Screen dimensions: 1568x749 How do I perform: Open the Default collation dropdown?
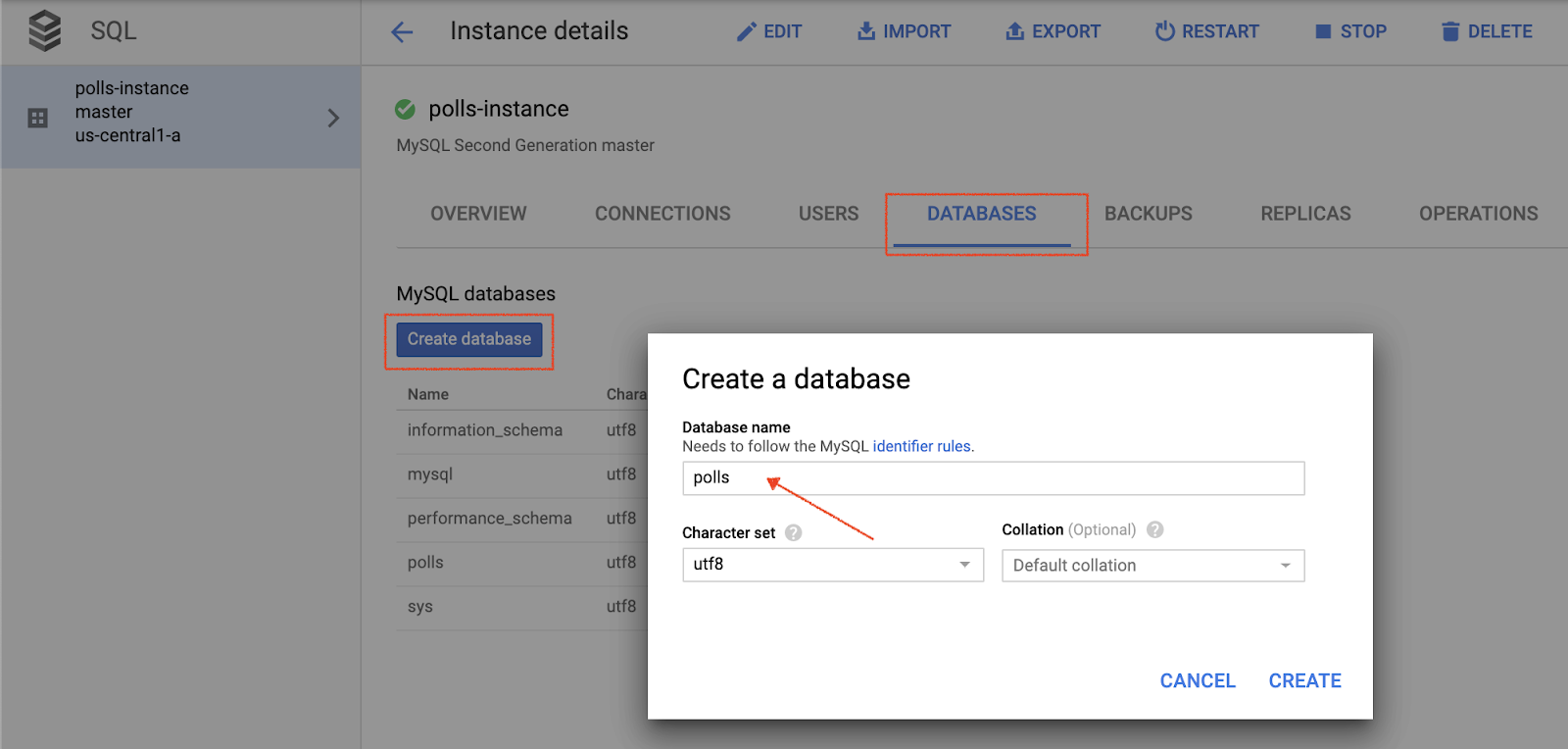(x=1152, y=566)
